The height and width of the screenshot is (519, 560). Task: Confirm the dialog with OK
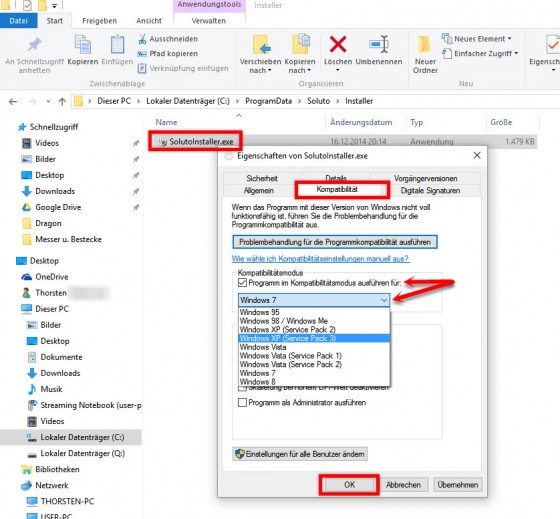pos(349,485)
